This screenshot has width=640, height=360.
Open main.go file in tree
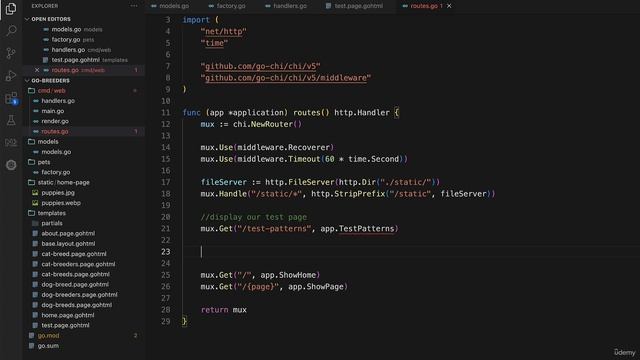click(53, 111)
